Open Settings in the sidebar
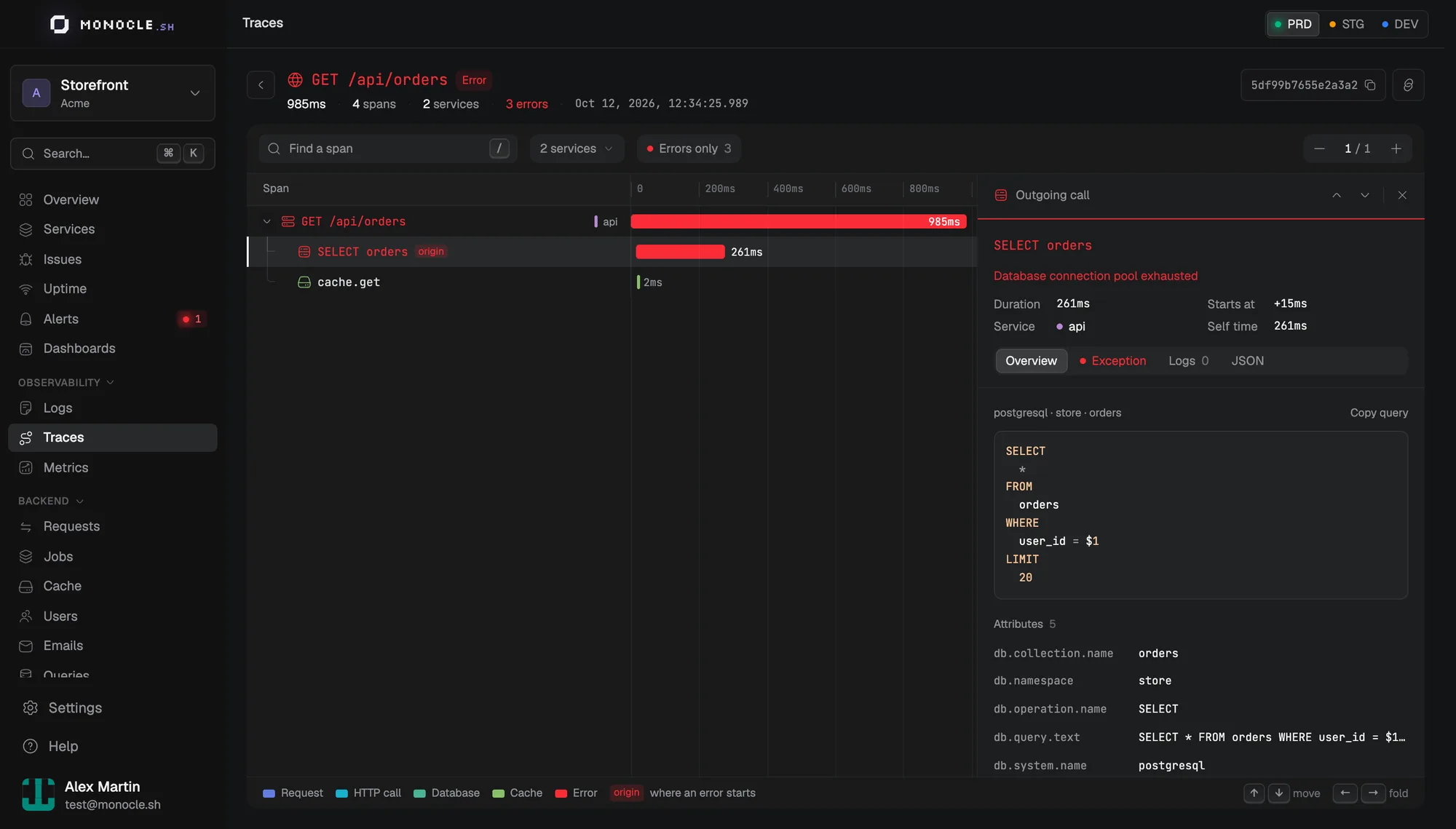Screen dimensions: 1456x829 [113, 707]
